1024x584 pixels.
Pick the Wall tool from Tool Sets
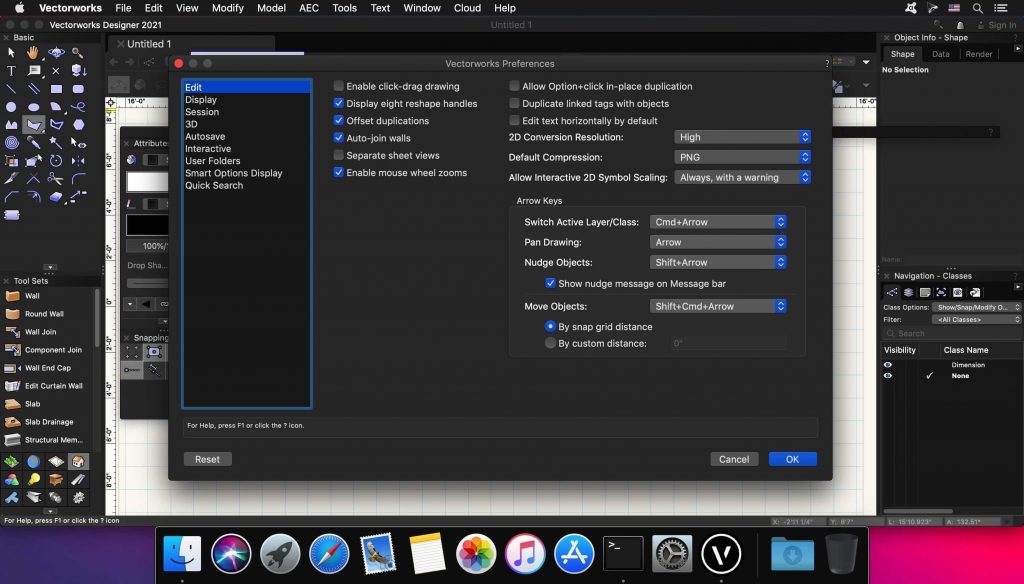click(32, 295)
